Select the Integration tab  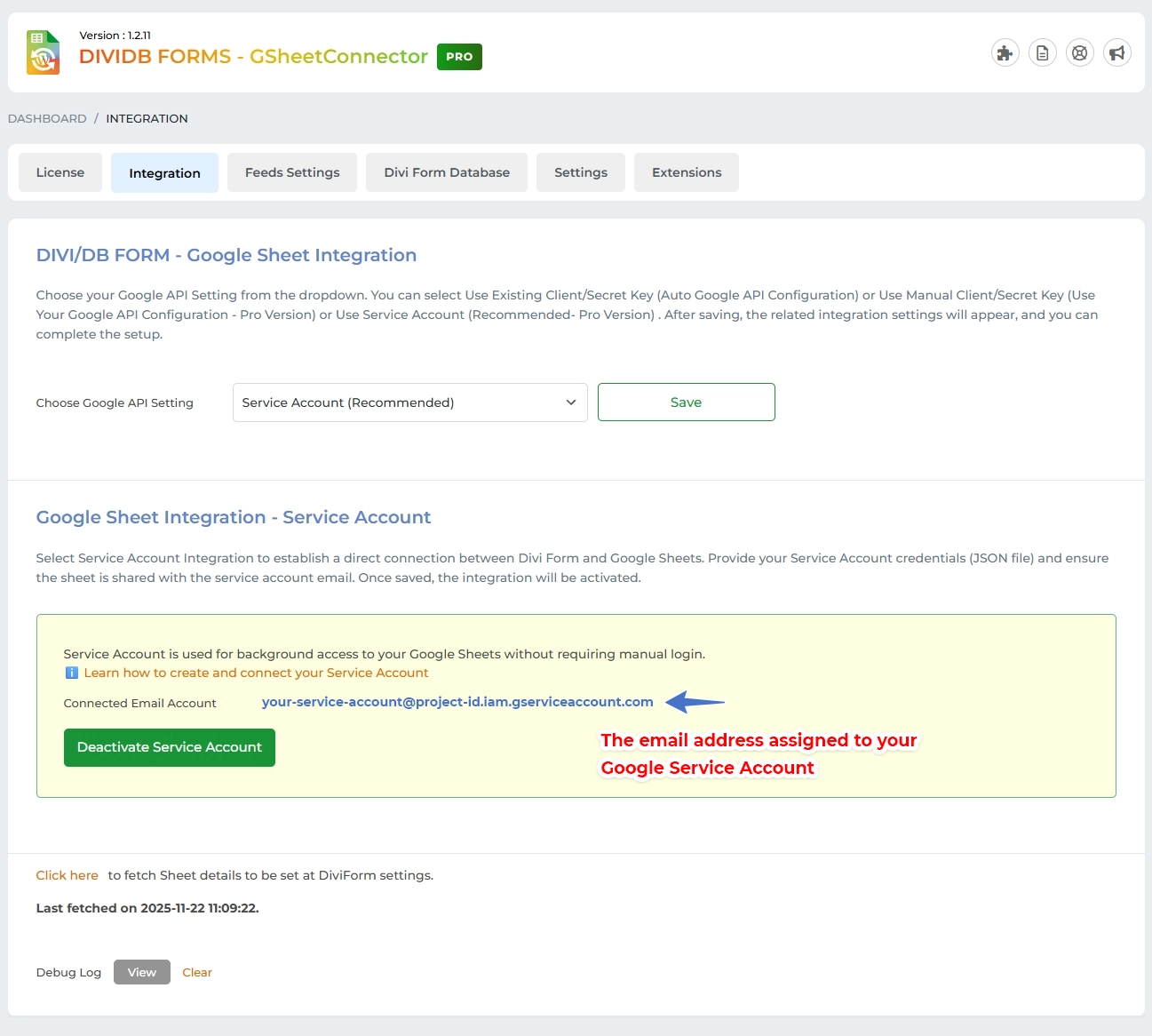(164, 173)
